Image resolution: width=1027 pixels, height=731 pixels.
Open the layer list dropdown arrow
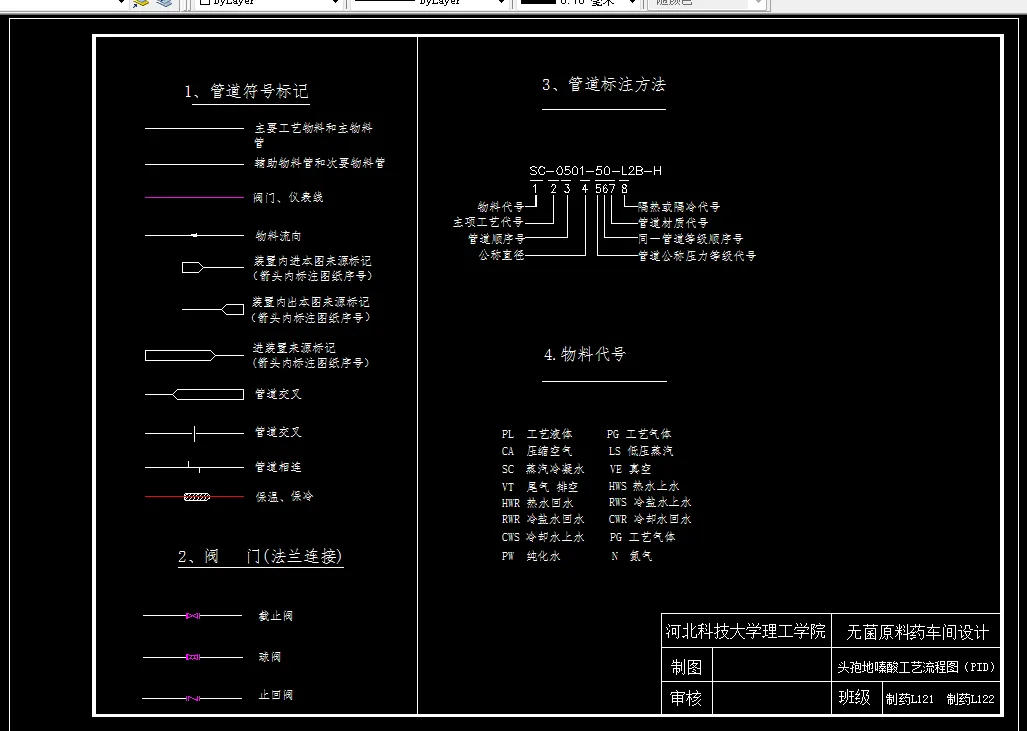click(120, 3)
